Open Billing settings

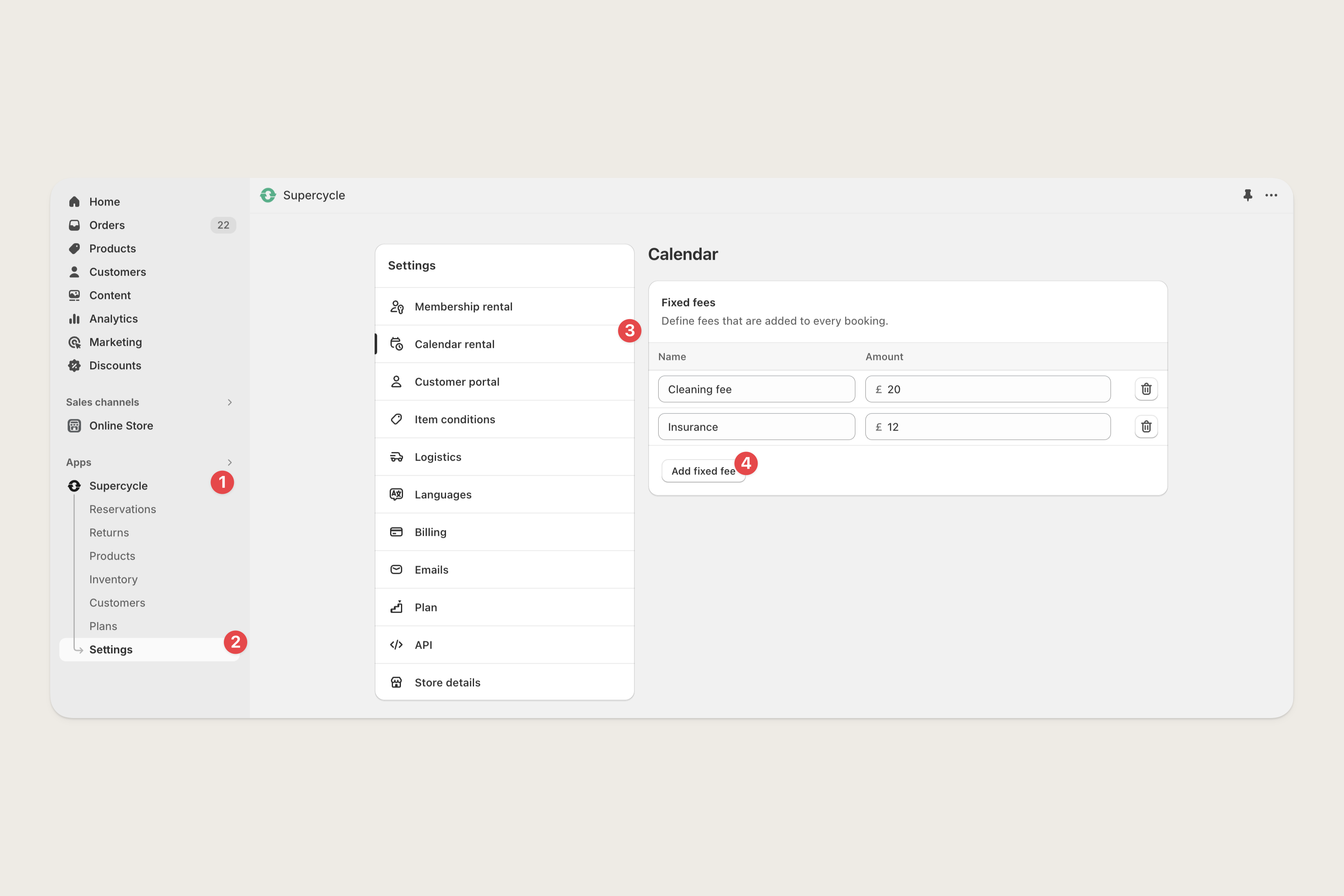click(x=505, y=532)
